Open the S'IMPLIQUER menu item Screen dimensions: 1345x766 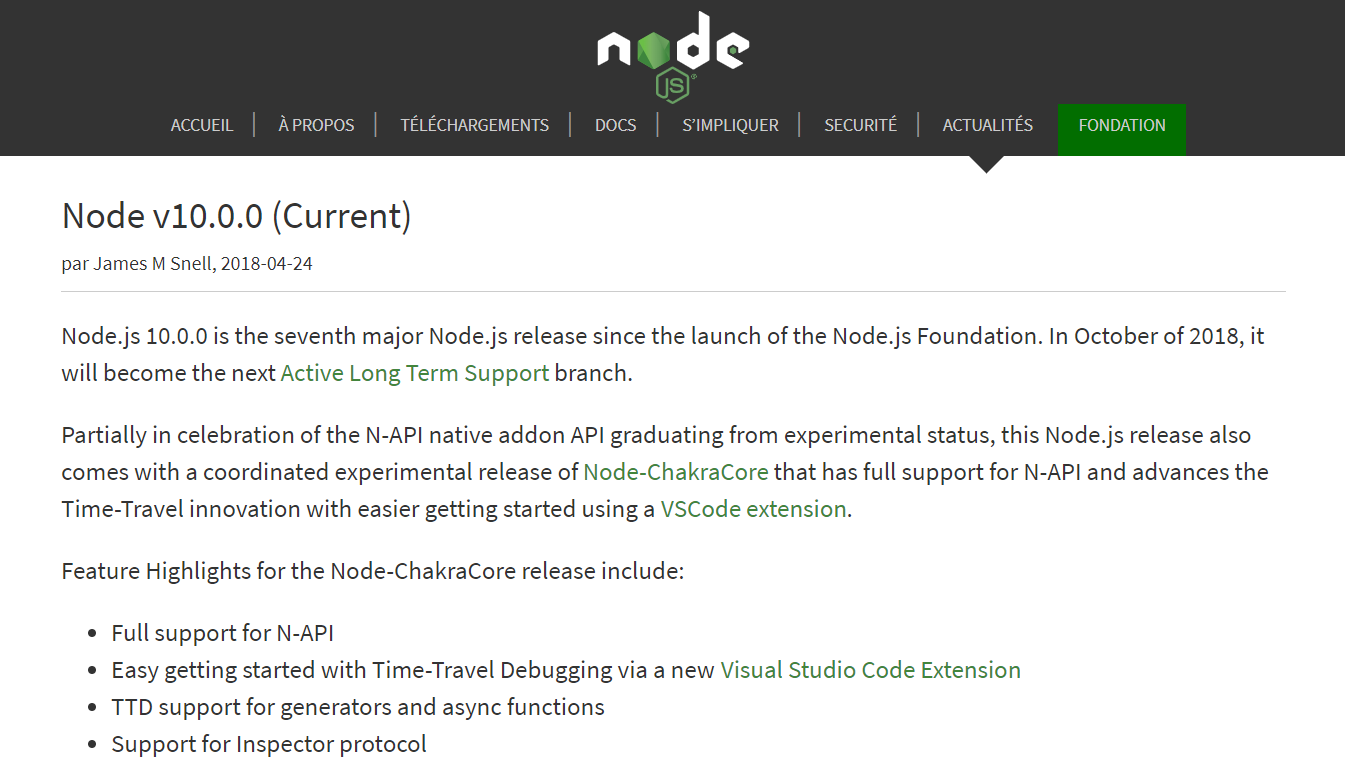[730, 125]
